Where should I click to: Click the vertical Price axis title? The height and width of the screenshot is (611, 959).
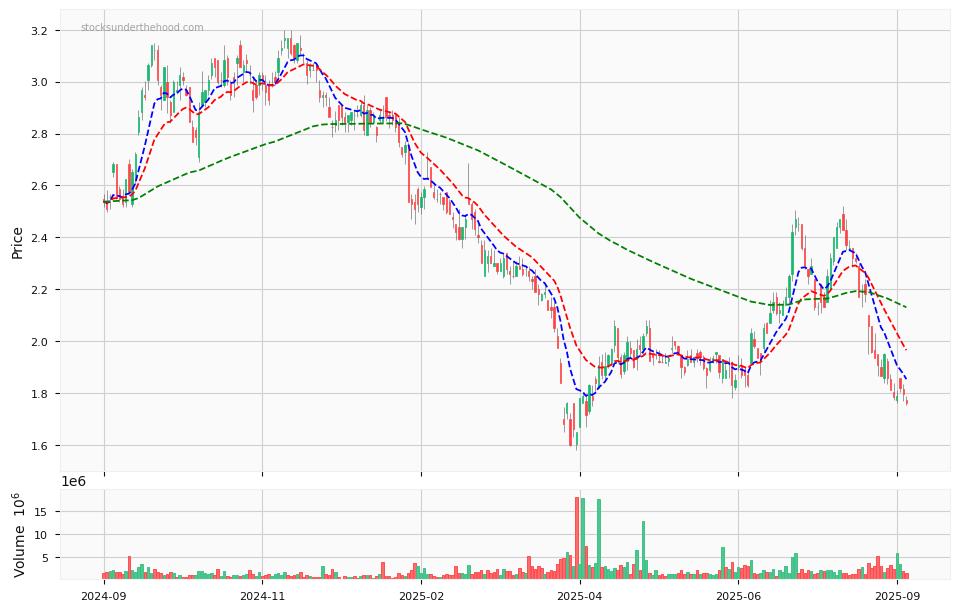coord(18,243)
